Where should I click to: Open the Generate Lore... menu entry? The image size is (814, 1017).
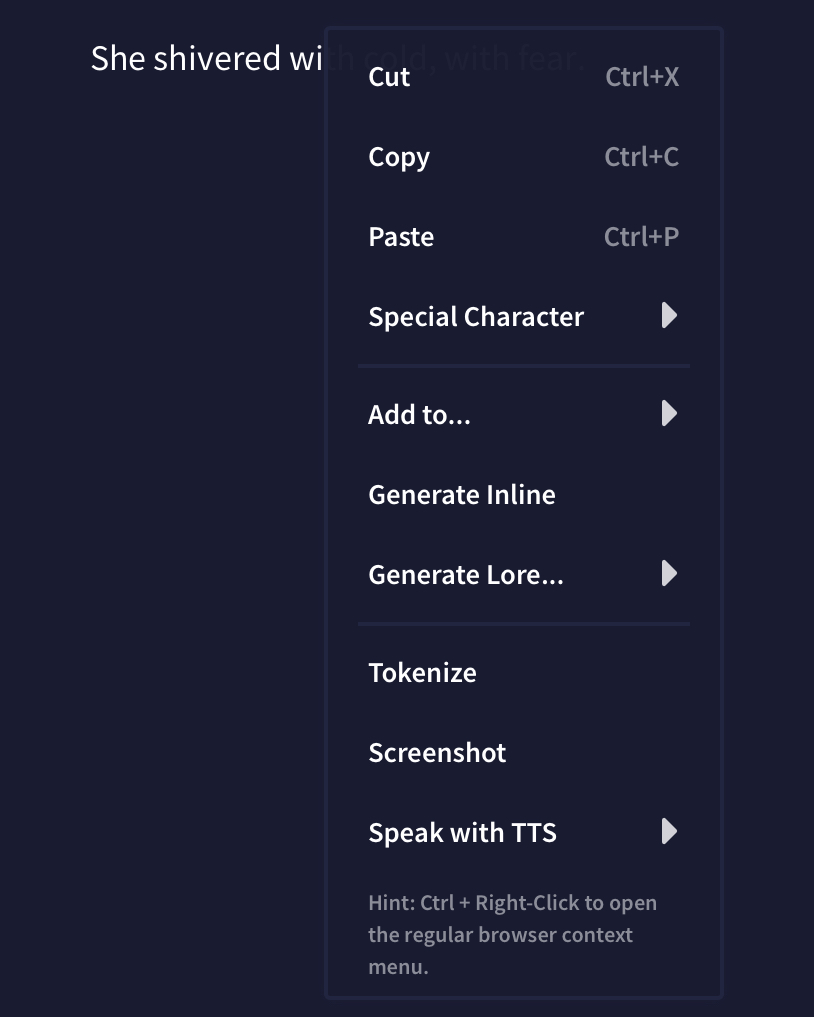466,575
